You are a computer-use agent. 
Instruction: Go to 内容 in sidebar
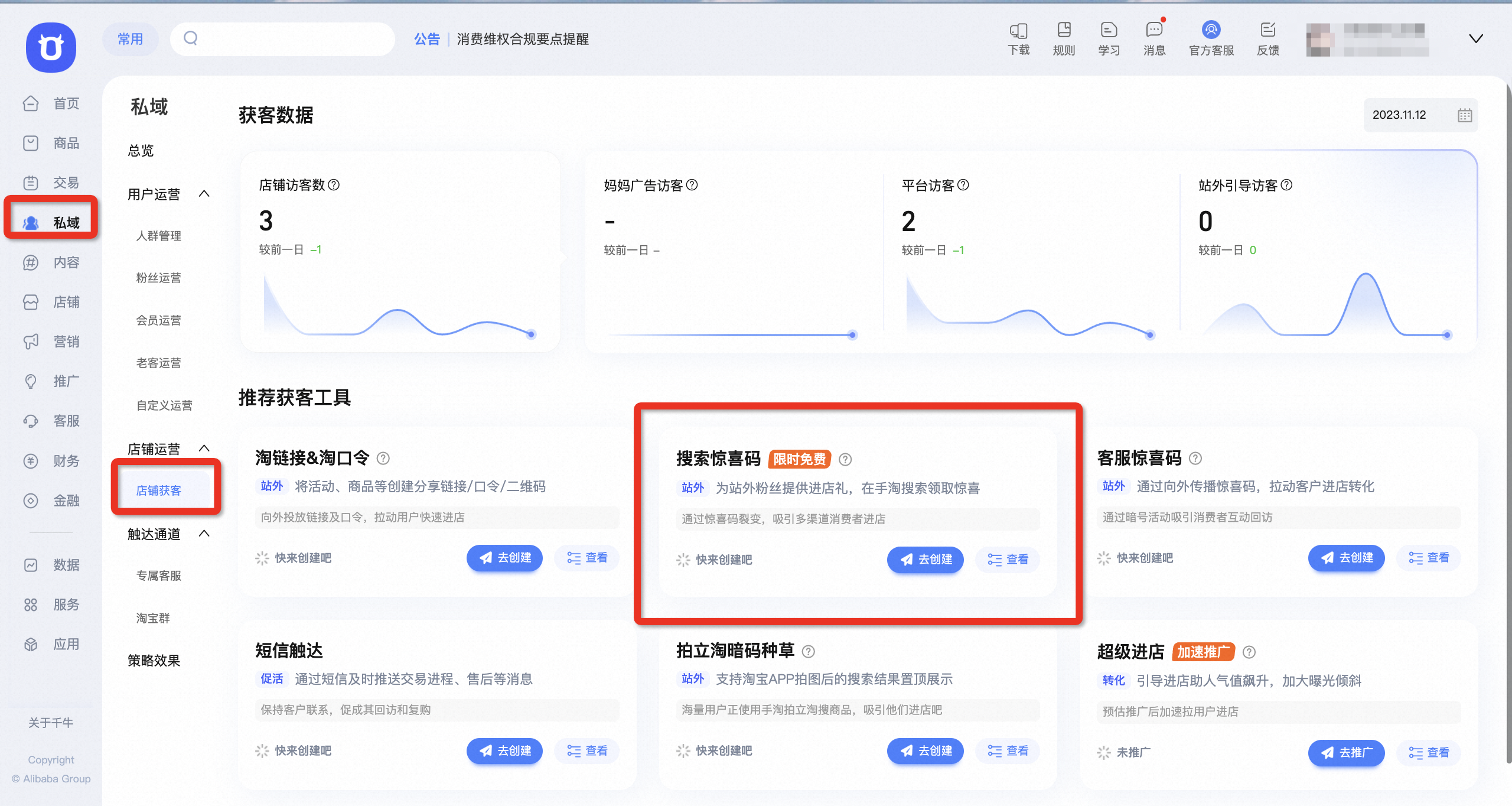pyautogui.click(x=51, y=262)
